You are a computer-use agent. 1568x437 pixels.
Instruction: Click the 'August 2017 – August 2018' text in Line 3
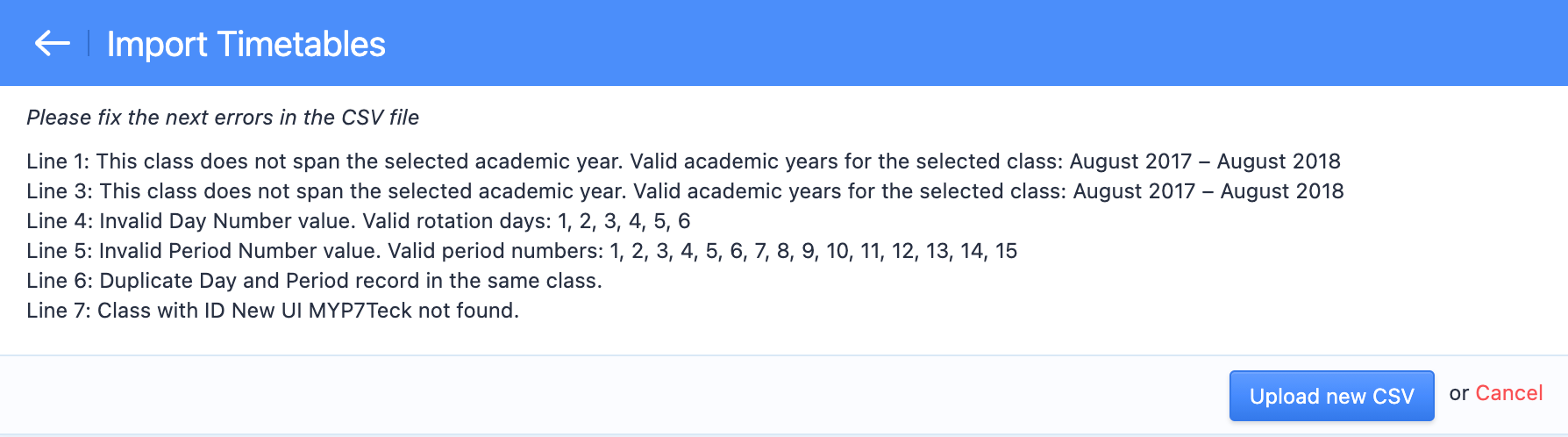click(x=1208, y=191)
